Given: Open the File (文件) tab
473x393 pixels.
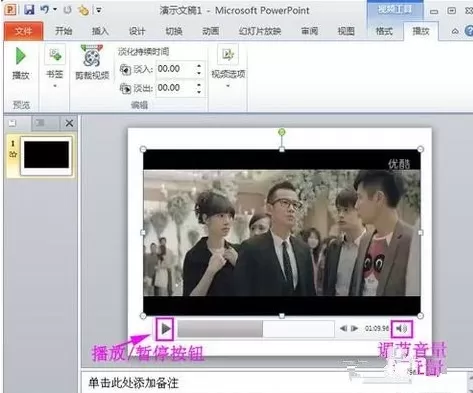Looking at the screenshot, I should coord(23,31).
